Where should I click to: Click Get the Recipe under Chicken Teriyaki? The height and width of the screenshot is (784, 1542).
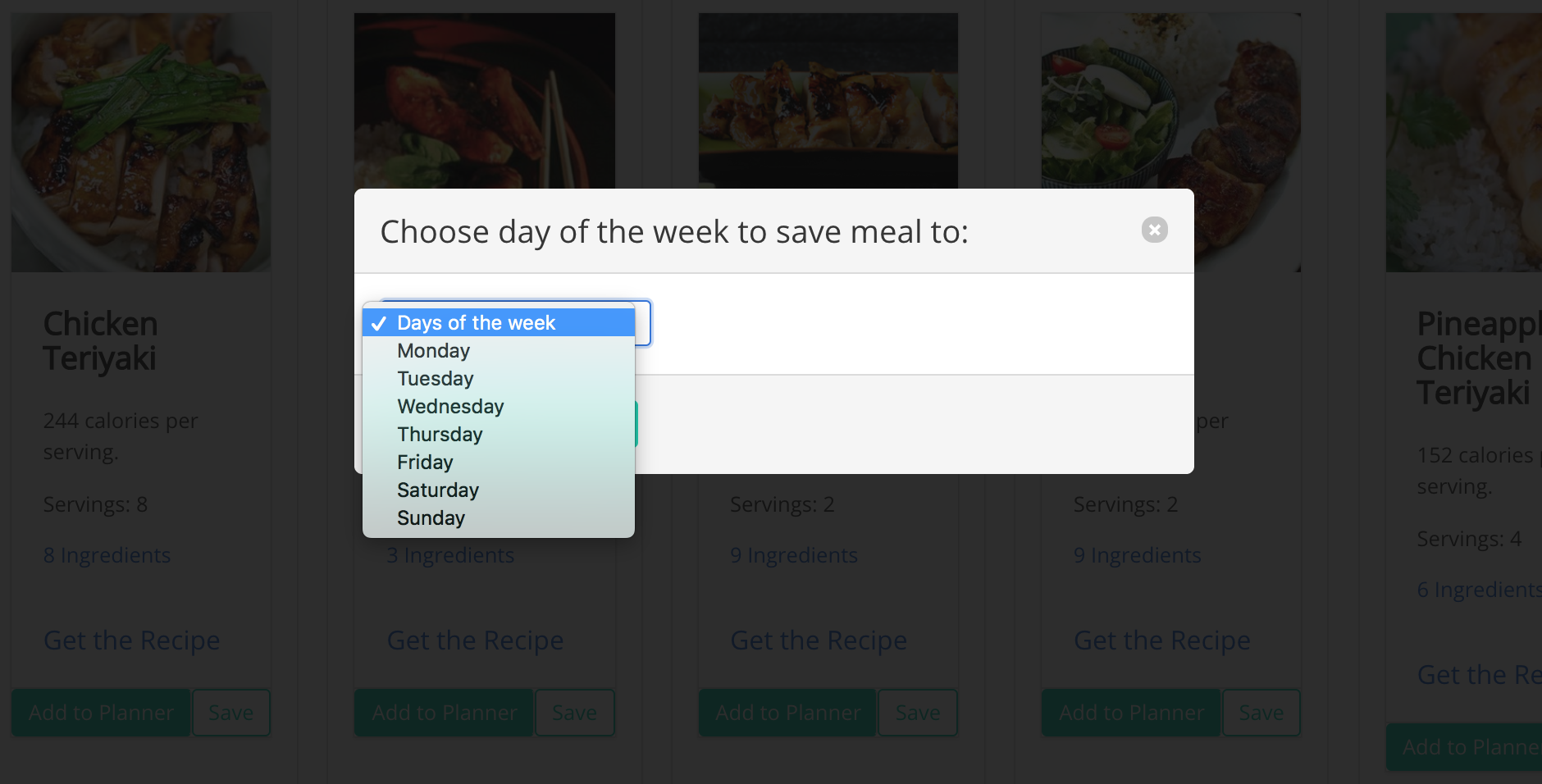[x=132, y=640]
